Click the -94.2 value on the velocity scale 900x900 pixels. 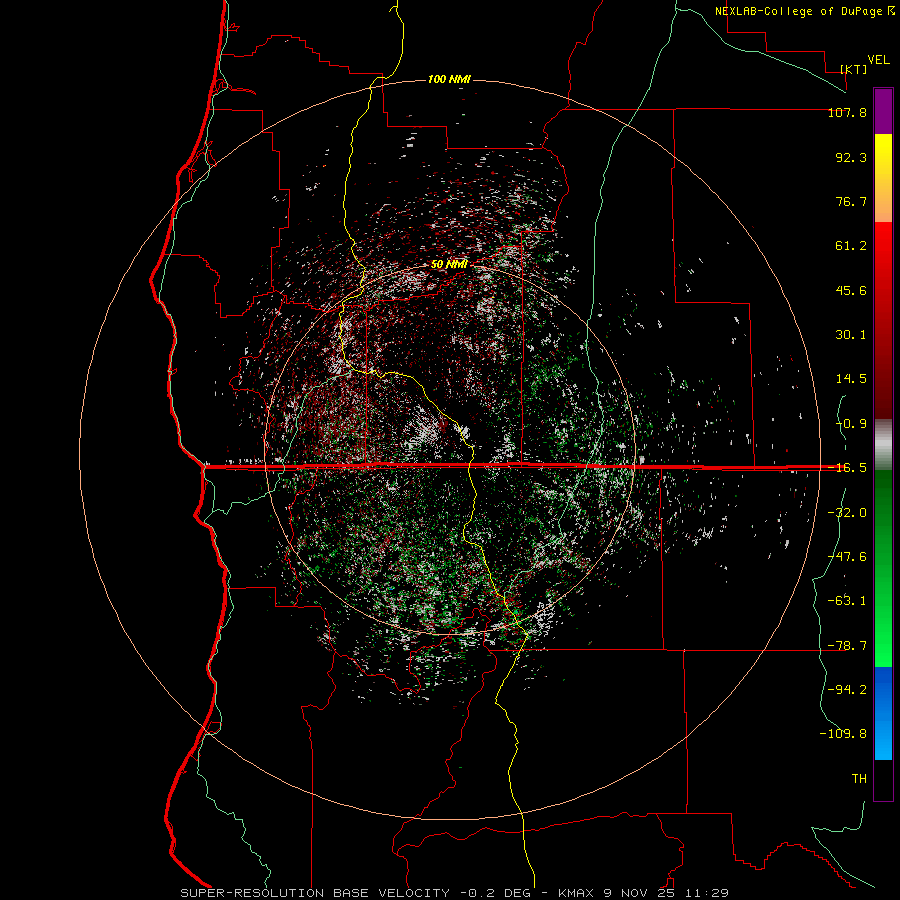point(847,690)
